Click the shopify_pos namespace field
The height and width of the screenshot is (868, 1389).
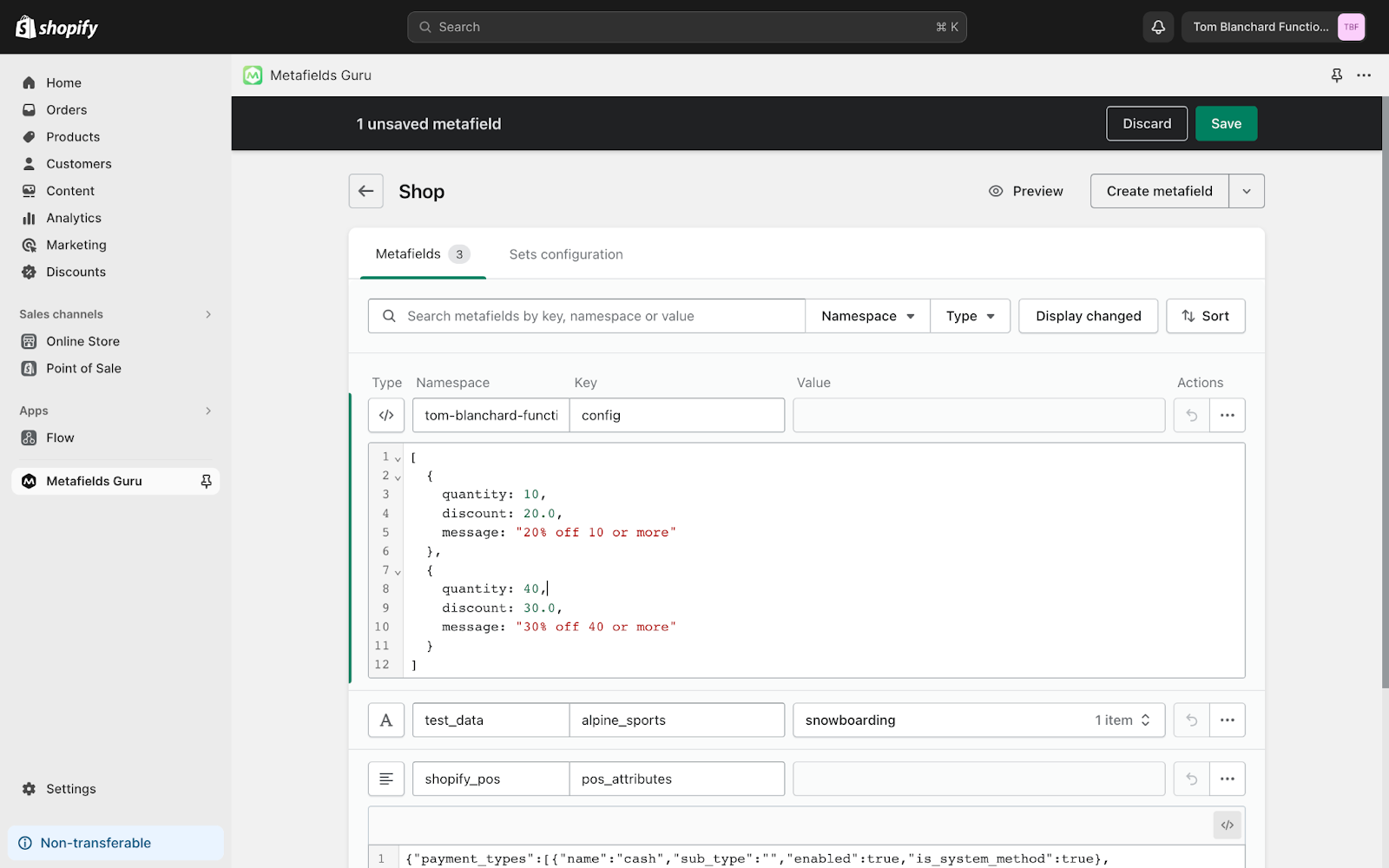490,779
